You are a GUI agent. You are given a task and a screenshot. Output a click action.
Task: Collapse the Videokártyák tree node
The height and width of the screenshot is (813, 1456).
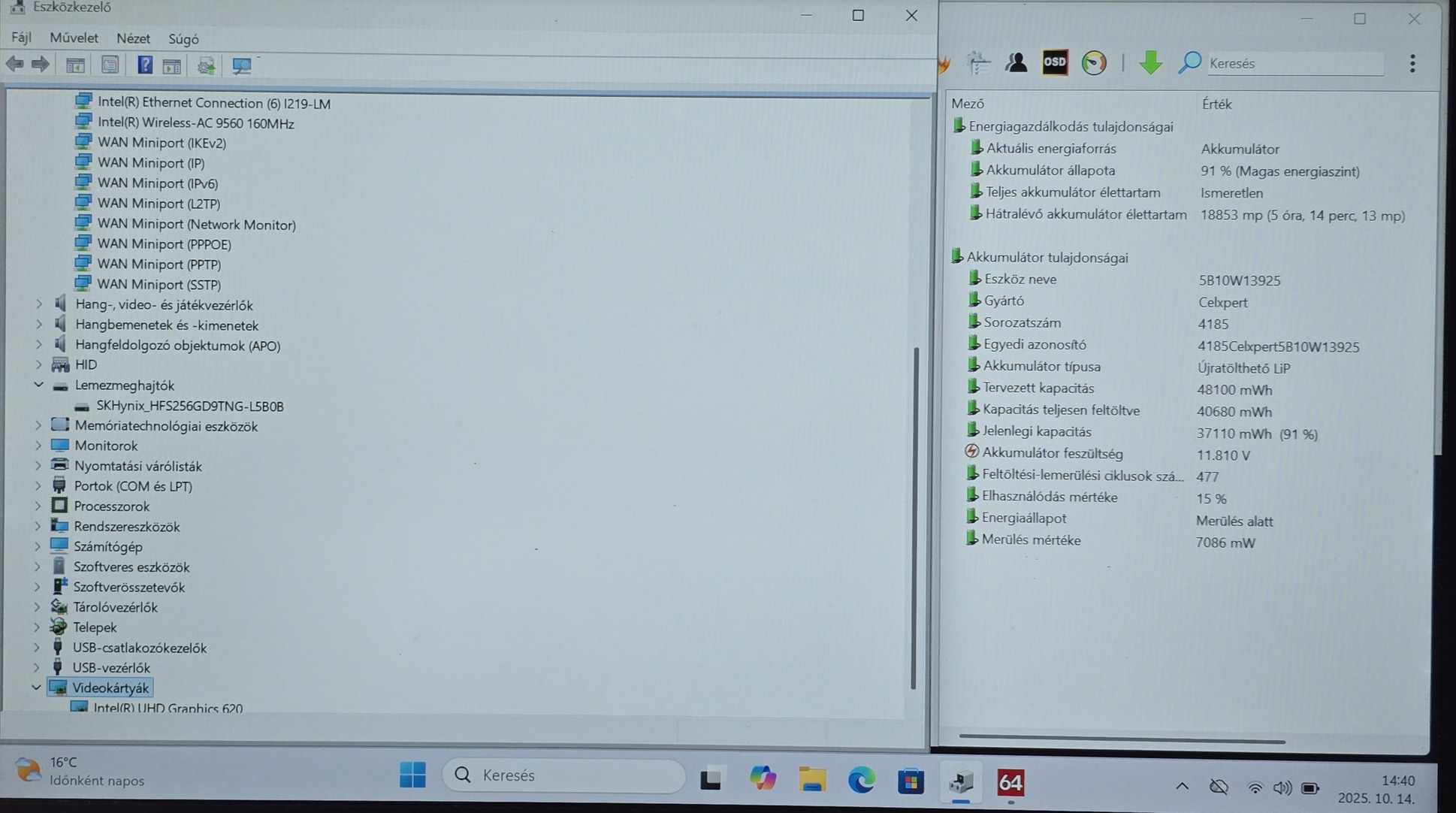pos(36,687)
